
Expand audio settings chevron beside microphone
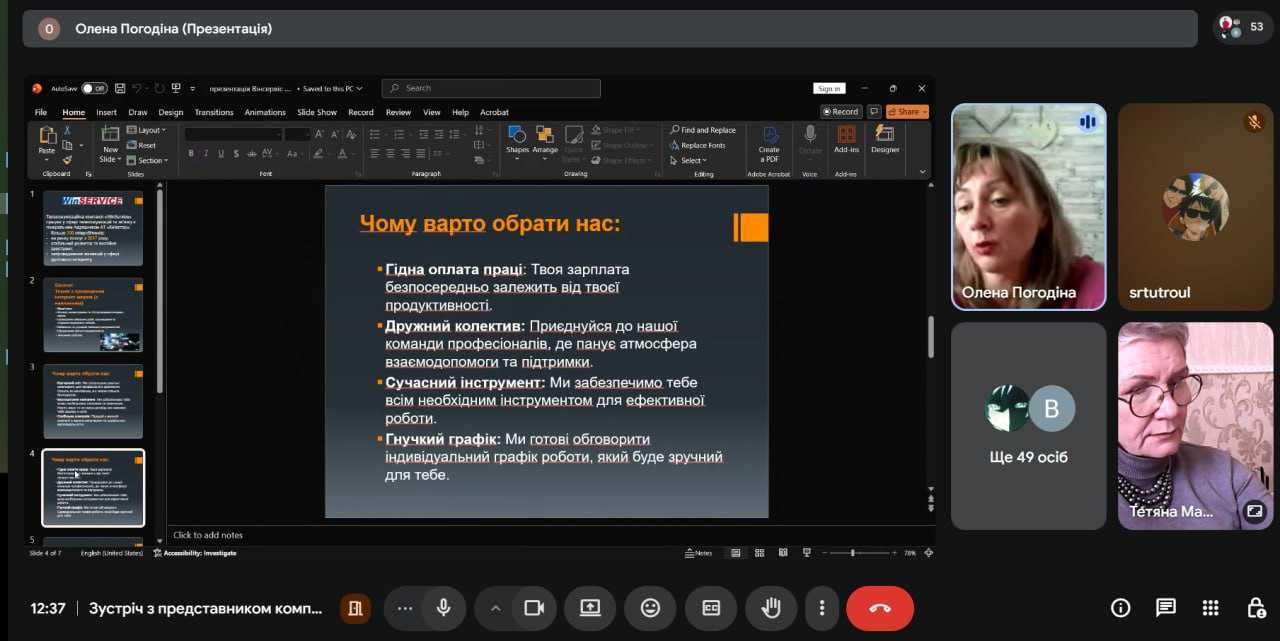[495, 608]
